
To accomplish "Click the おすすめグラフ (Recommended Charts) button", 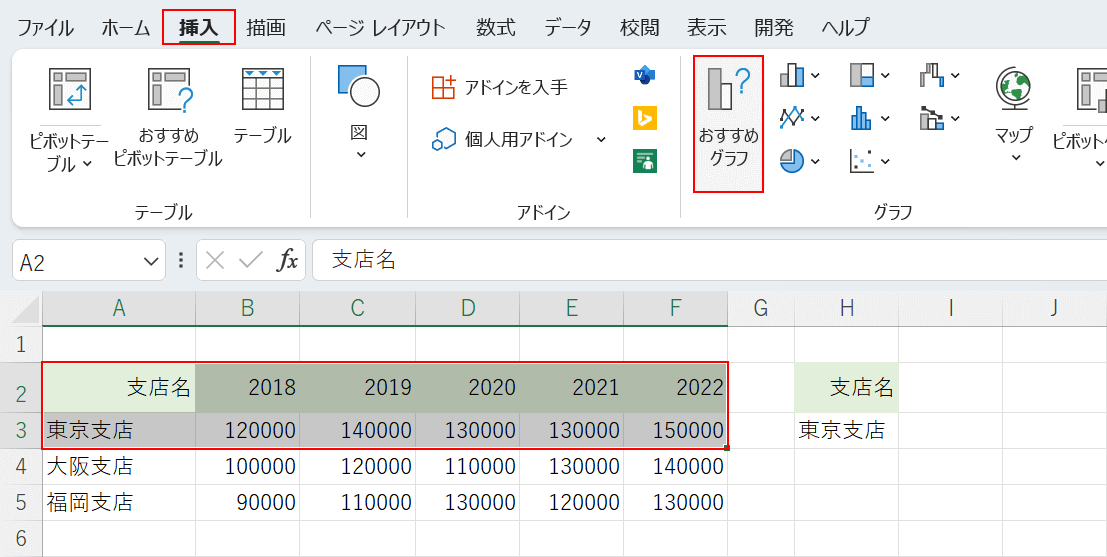I will pyautogui.click(x=728, y=123).
